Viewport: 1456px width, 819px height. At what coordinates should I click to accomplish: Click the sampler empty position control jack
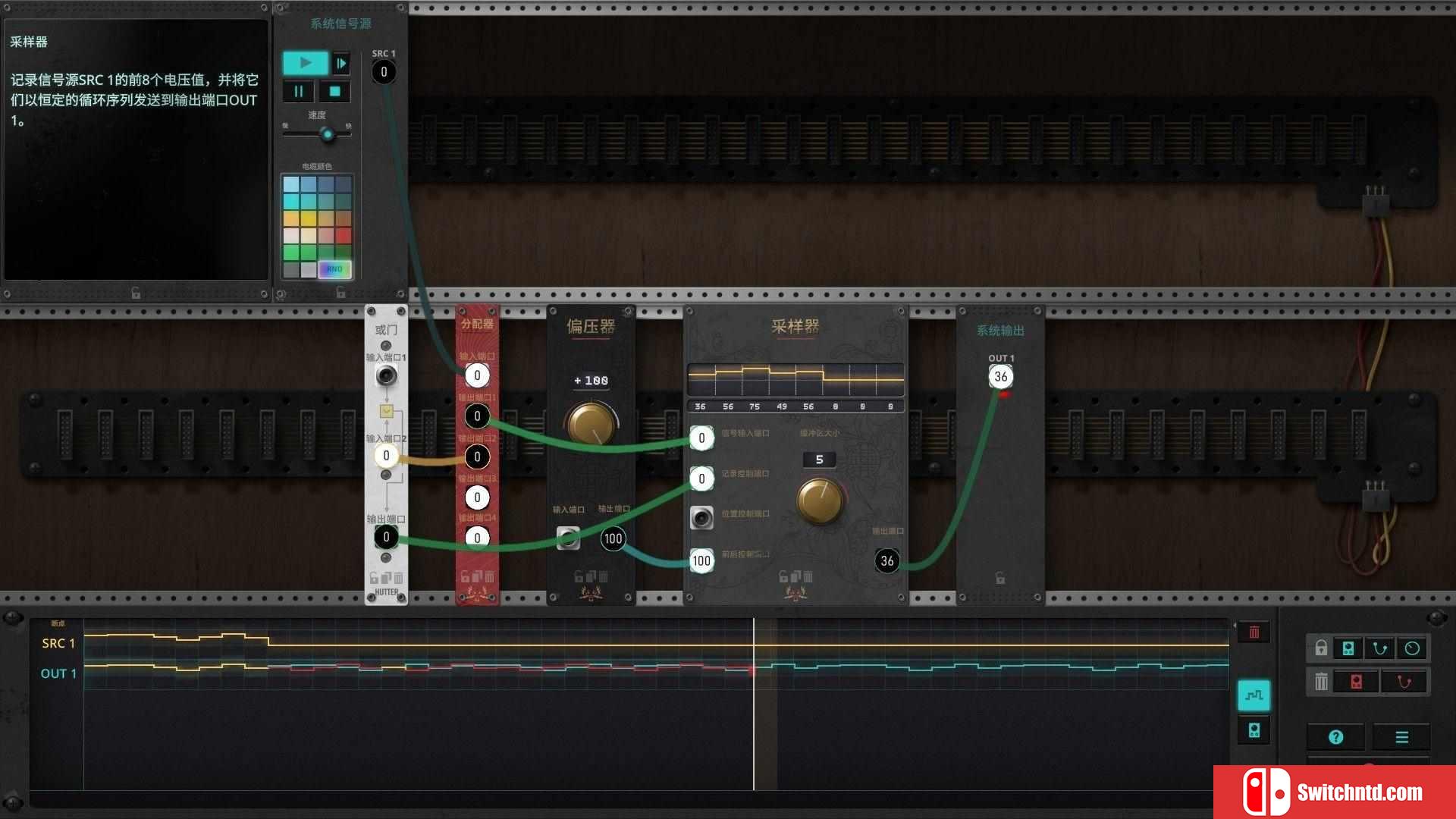[701, 518]
